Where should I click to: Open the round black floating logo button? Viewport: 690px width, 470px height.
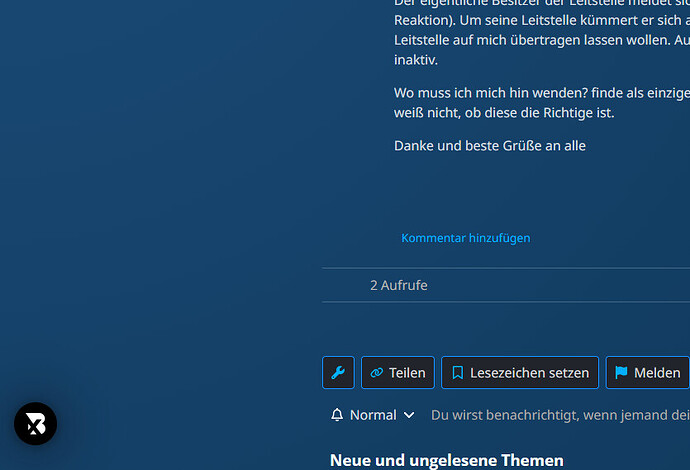35,423
